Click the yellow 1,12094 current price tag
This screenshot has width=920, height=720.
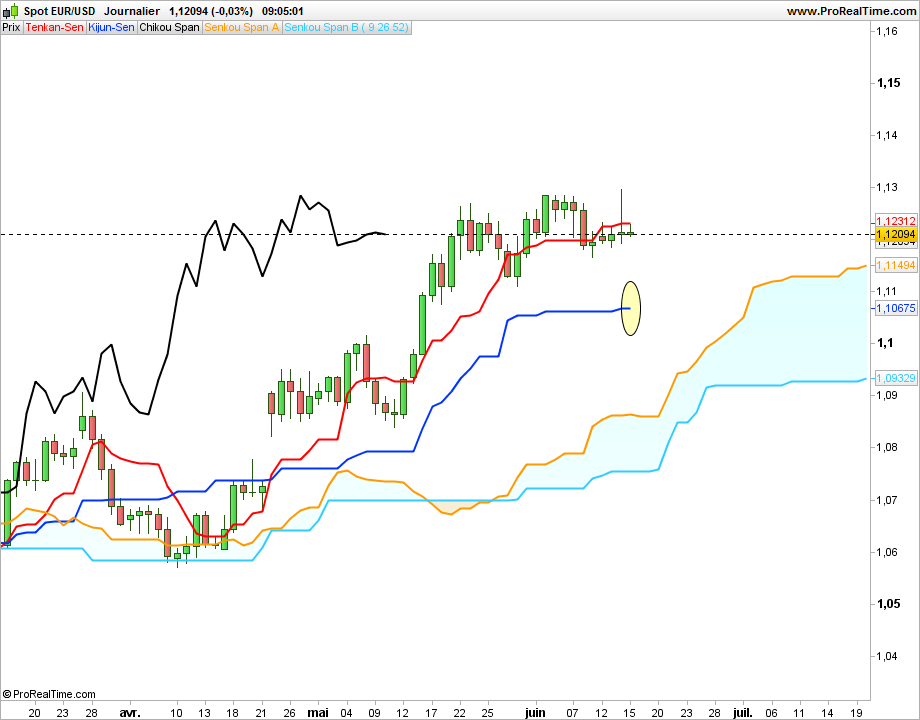895,235
